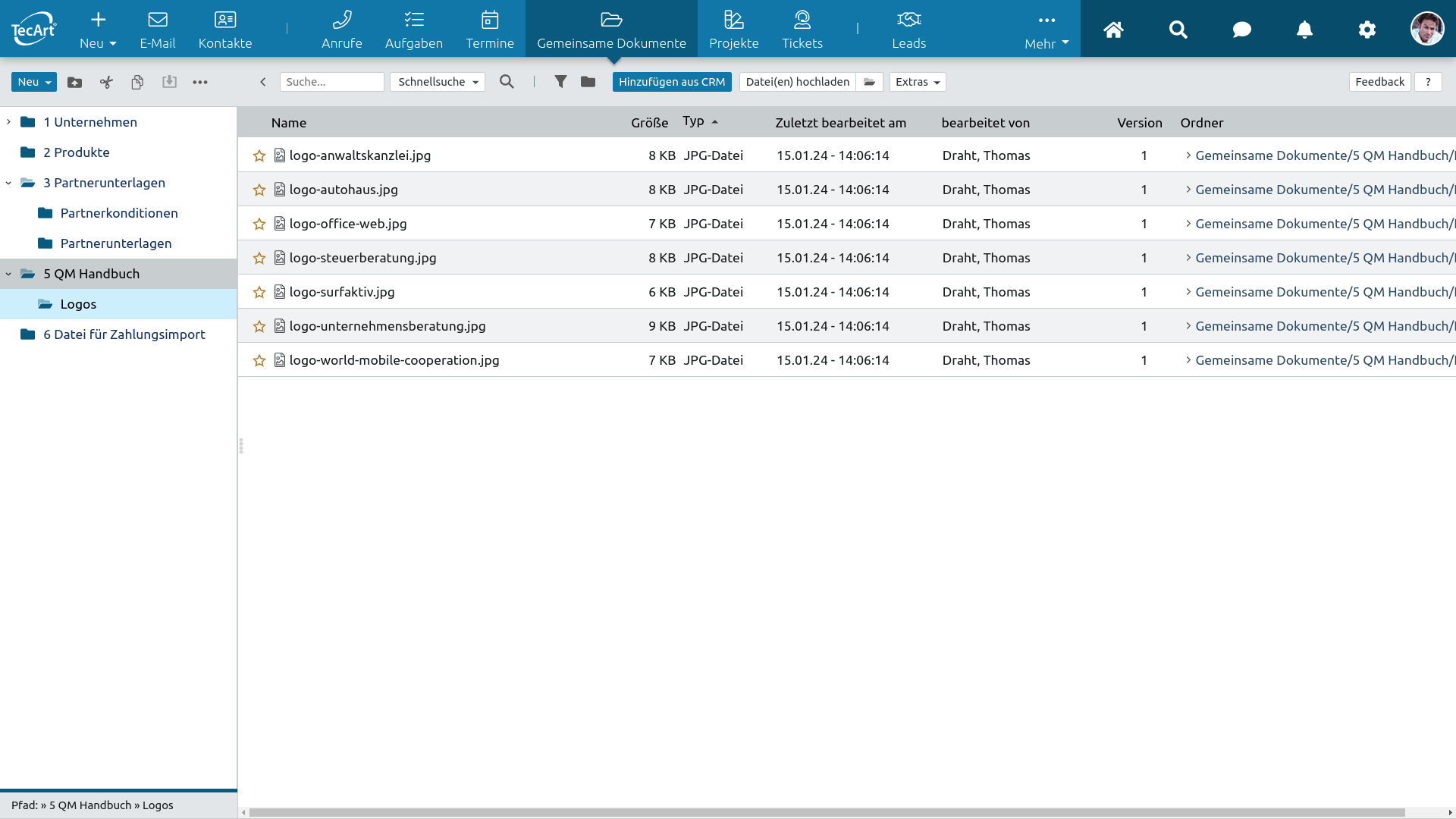Open the chat bubble icon
The width and height of the screenshot is (1456, 819).
(1241, 30)
